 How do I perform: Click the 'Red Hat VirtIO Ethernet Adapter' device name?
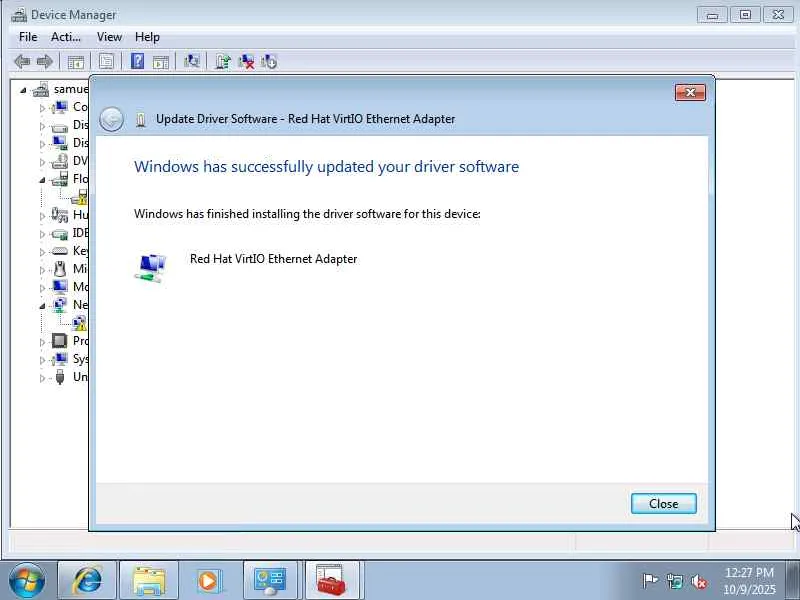click(273, 259)
